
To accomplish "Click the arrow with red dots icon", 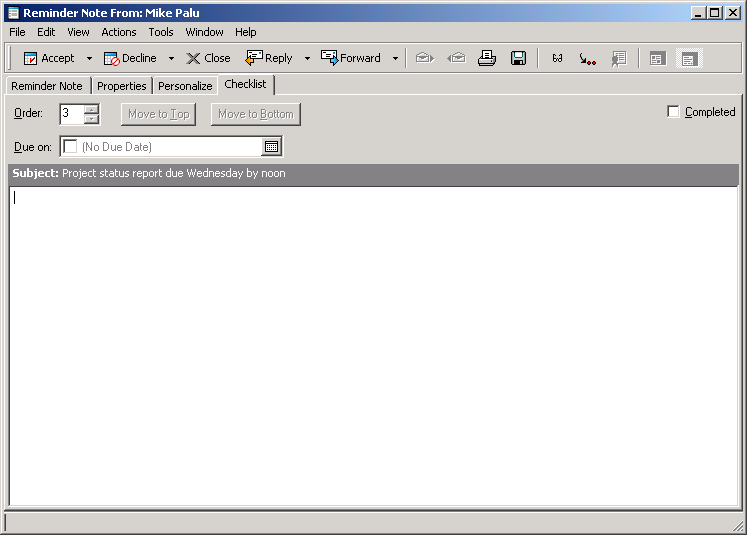I will point(587,59).
